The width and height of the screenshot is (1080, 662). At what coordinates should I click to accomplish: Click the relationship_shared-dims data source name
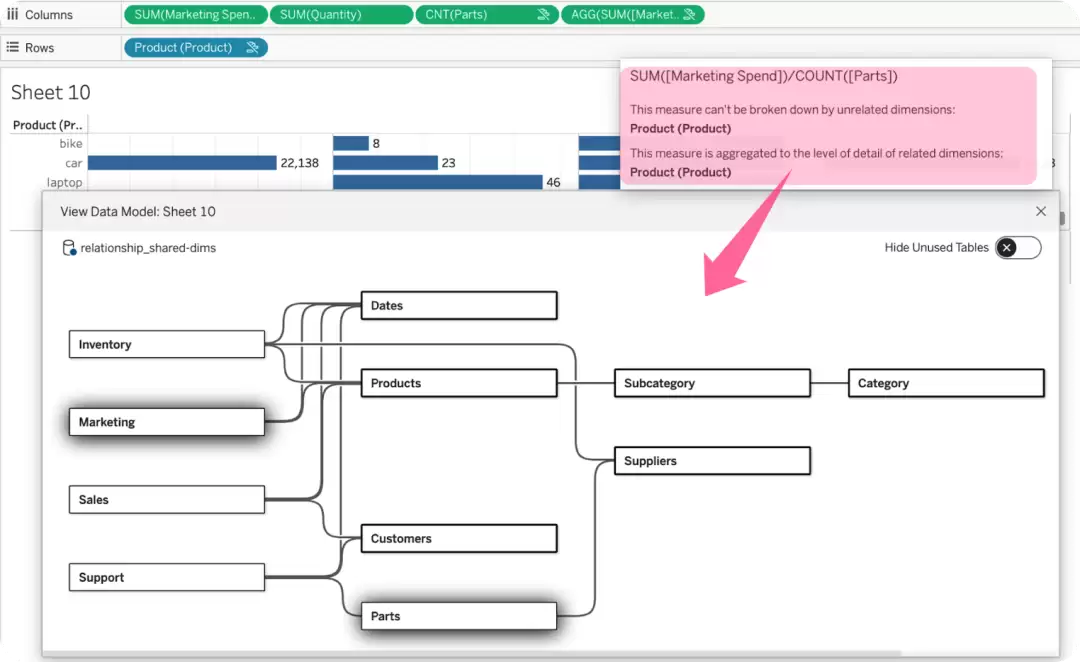(x=148, y=248)
